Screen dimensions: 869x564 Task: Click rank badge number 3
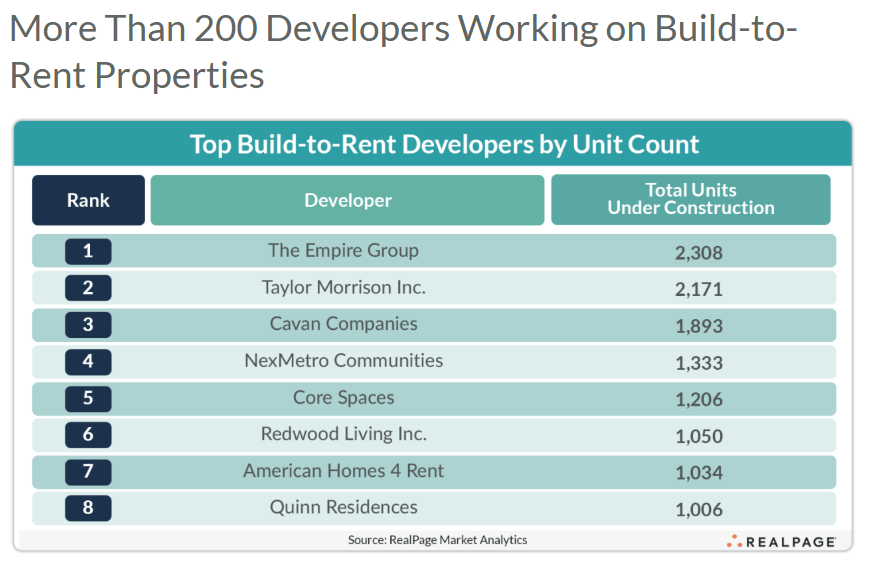click(x=88, y=325)
